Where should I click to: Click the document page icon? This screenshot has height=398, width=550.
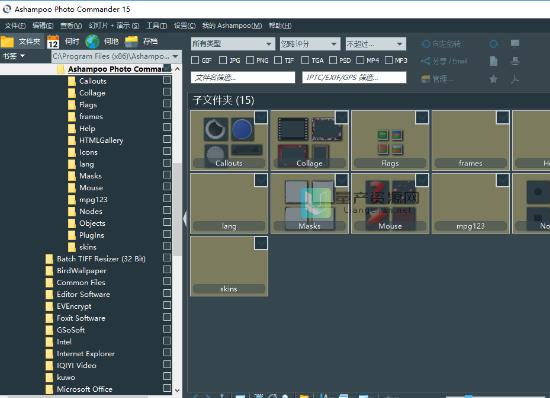click(493, 61)
